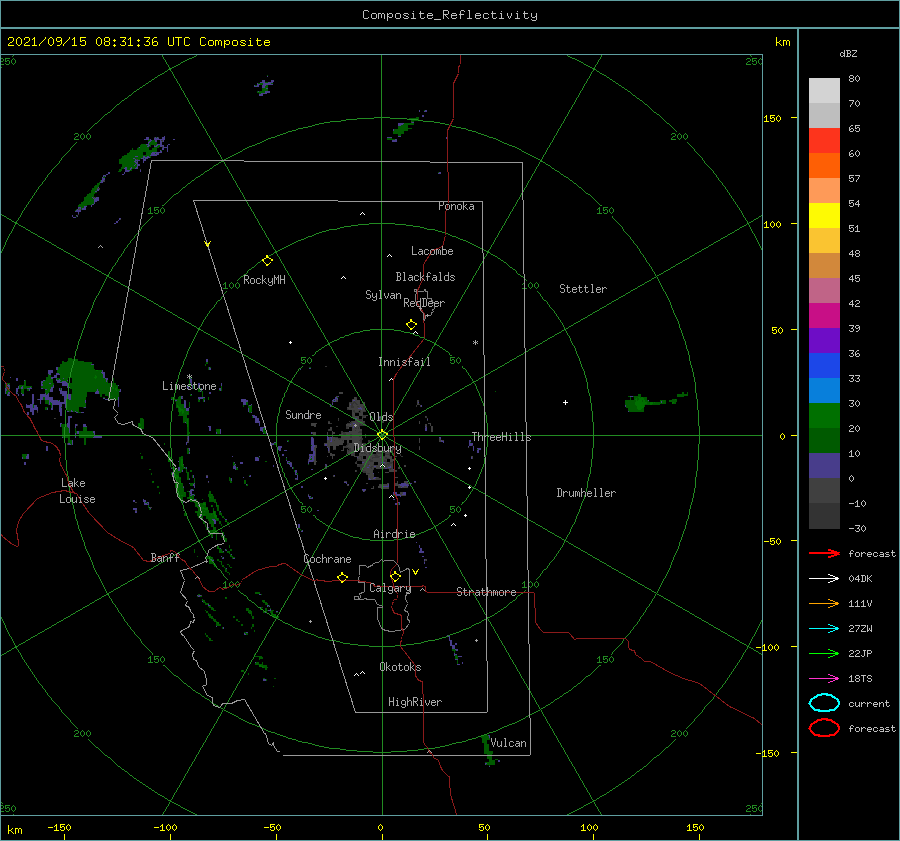
Task: Click the Strathmore town label
Action: tap(486, 592)
